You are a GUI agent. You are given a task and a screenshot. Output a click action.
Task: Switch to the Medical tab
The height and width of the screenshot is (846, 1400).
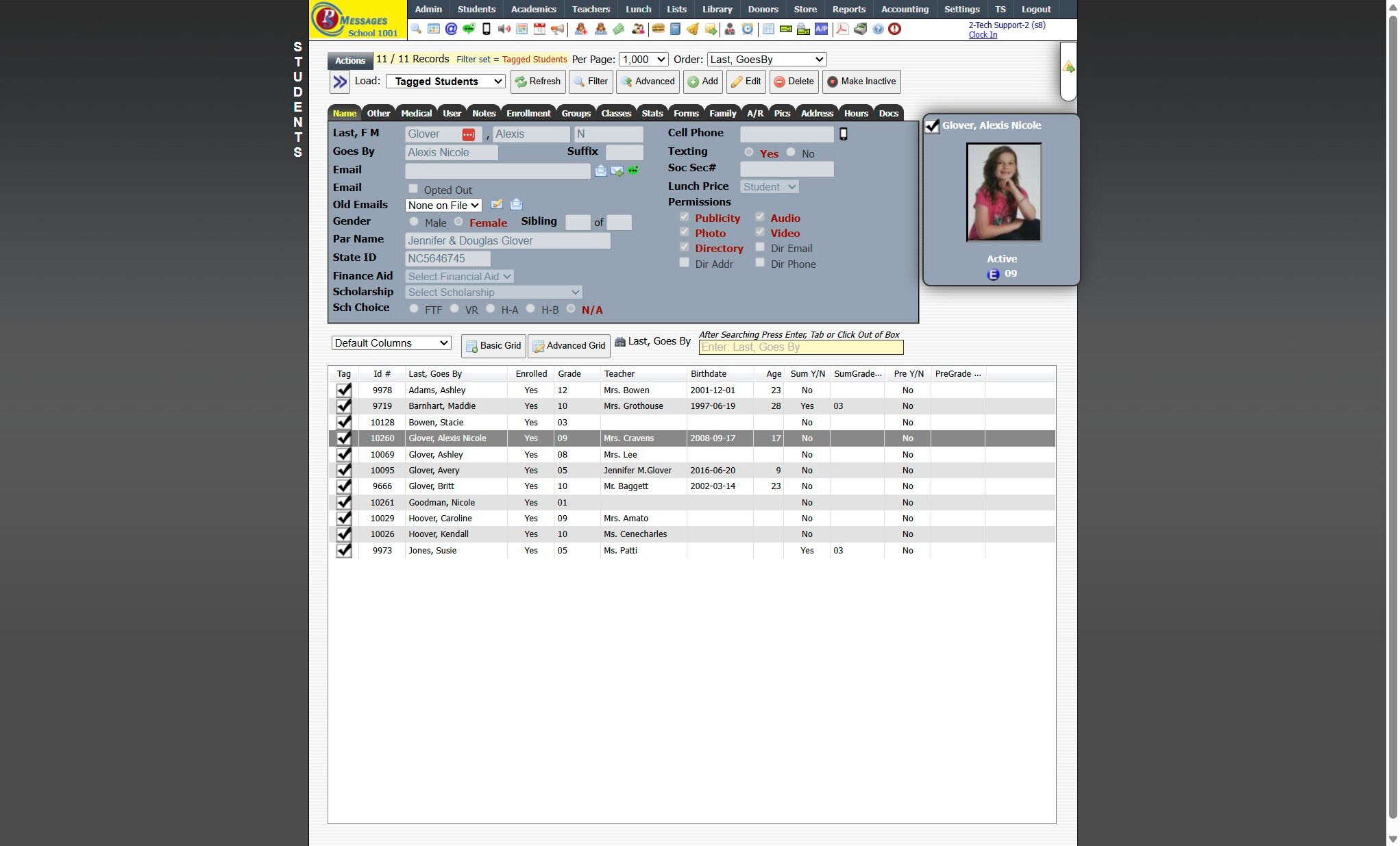tap(416, 114)
